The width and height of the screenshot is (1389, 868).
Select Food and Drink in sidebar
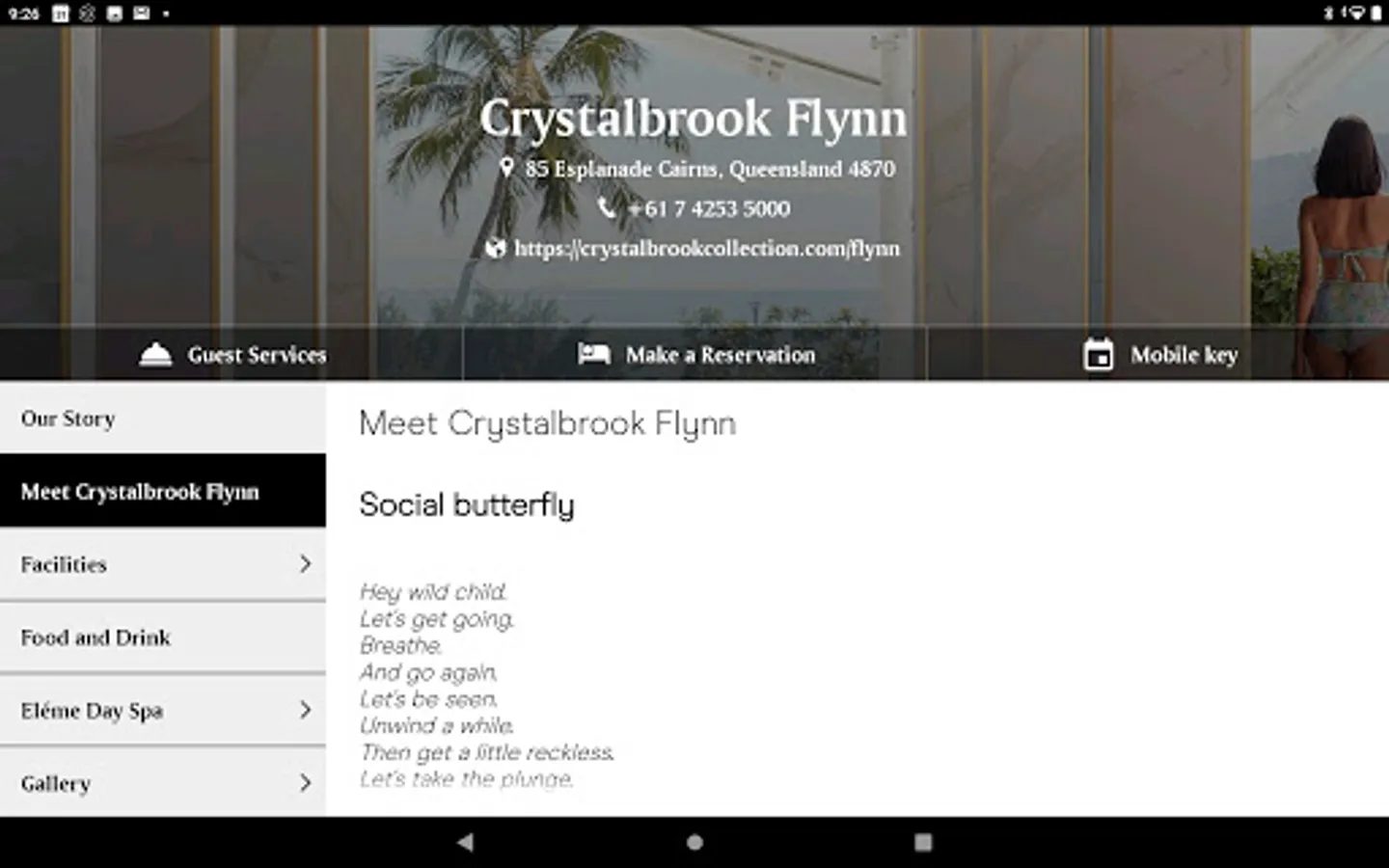pos(163,637)
